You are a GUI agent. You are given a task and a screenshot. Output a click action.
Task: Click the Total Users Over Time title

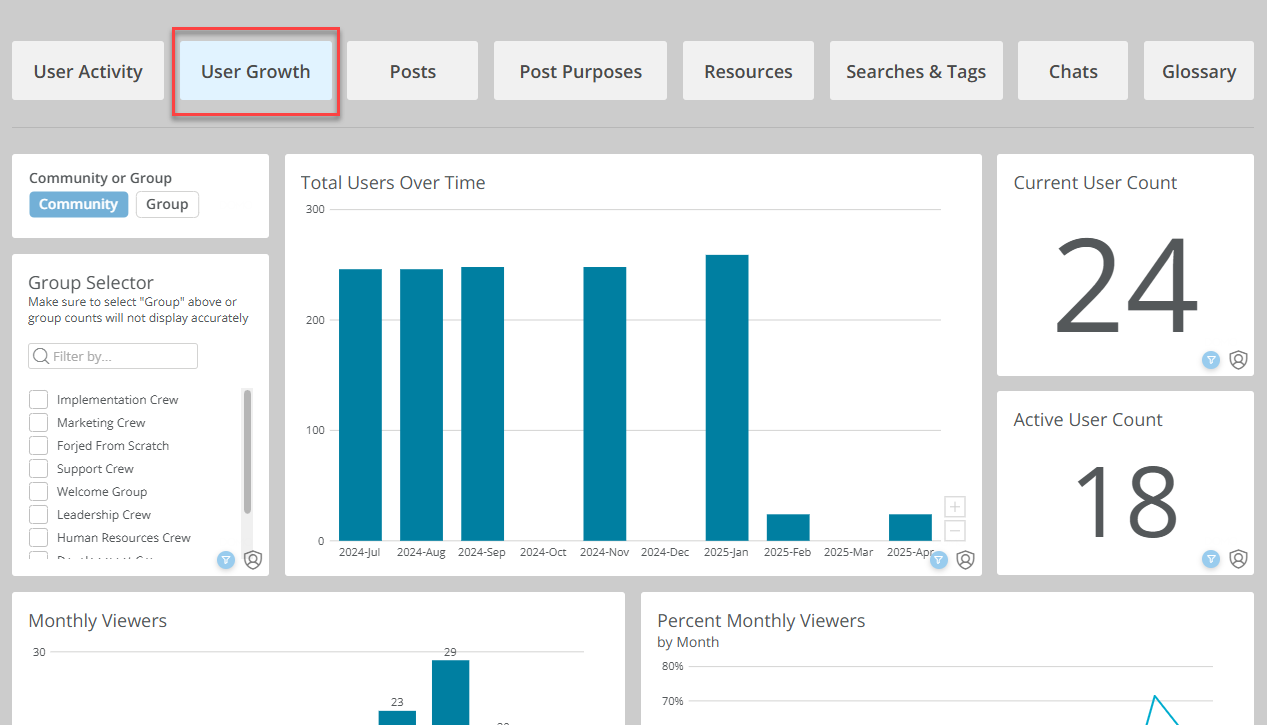point(393,183)
